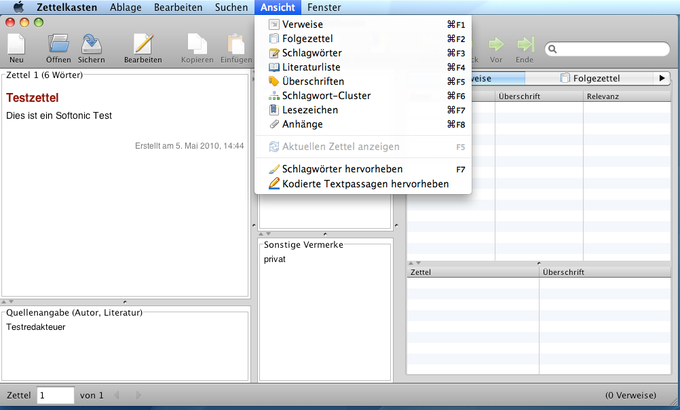The height and width of the screenshot is (410, 680).
Task: Collapse divider arrows above Quellenangabe panel
Action: [x=7, y=301]
